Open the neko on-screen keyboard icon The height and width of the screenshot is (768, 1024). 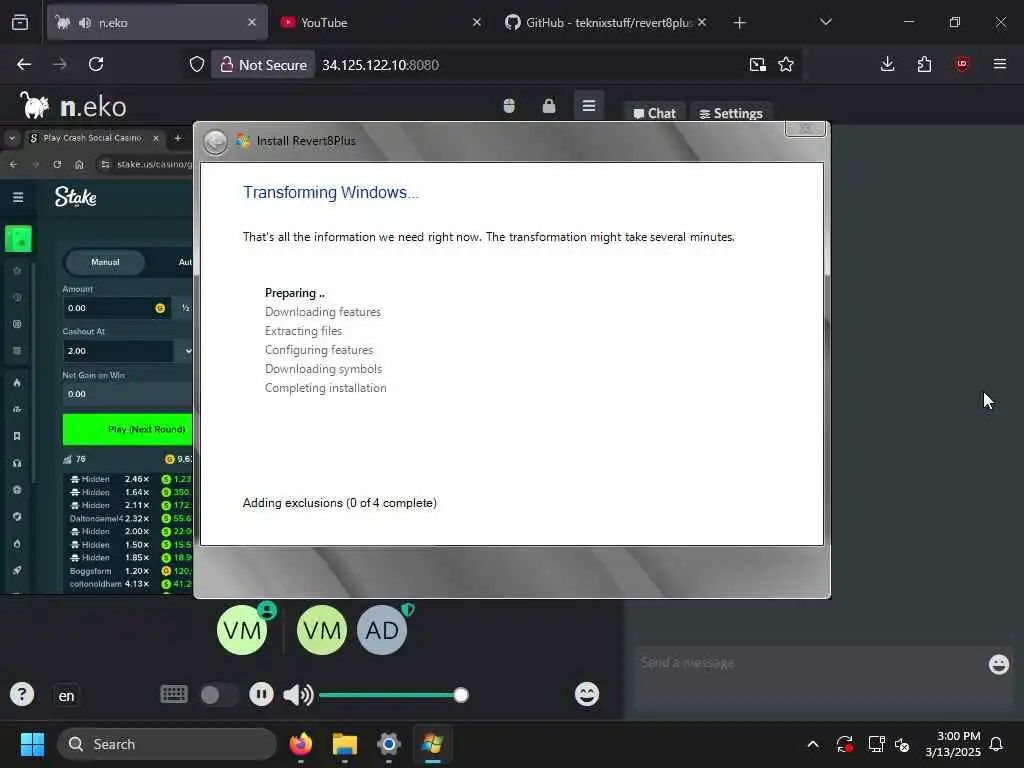click(x=174, y=694)
